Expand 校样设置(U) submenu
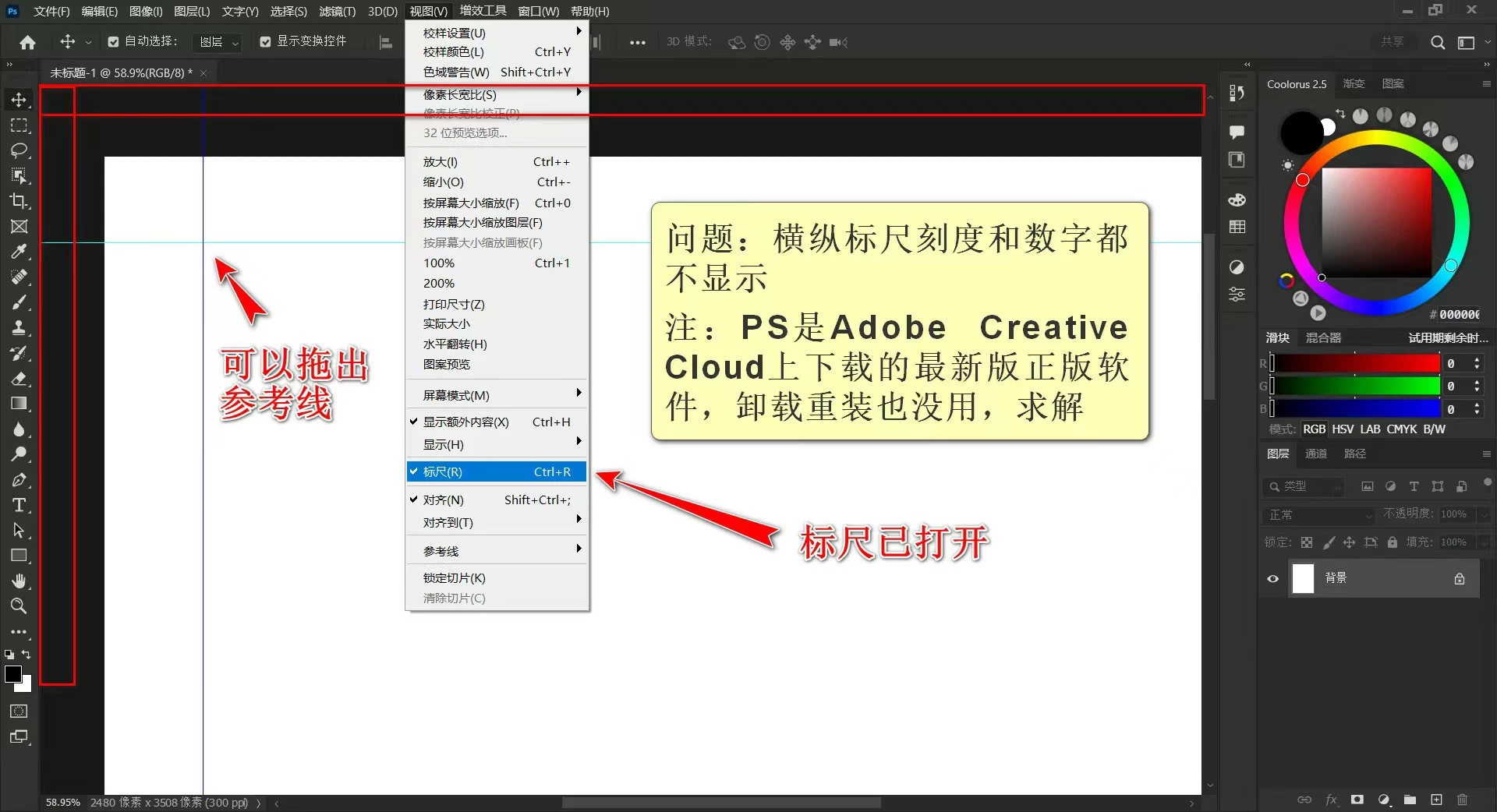The height and width of the screenshot is (812, 1497). [x=497, y=33]
